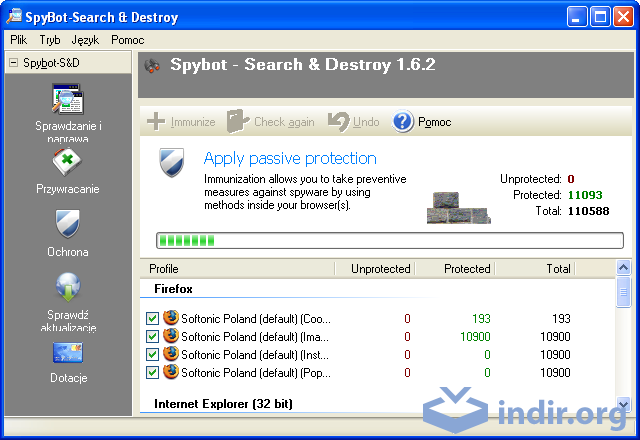Viewport: 640px width, 440px height.
Task: Click the Spybot-S&D sidebar header label
Action: (51, 63)
